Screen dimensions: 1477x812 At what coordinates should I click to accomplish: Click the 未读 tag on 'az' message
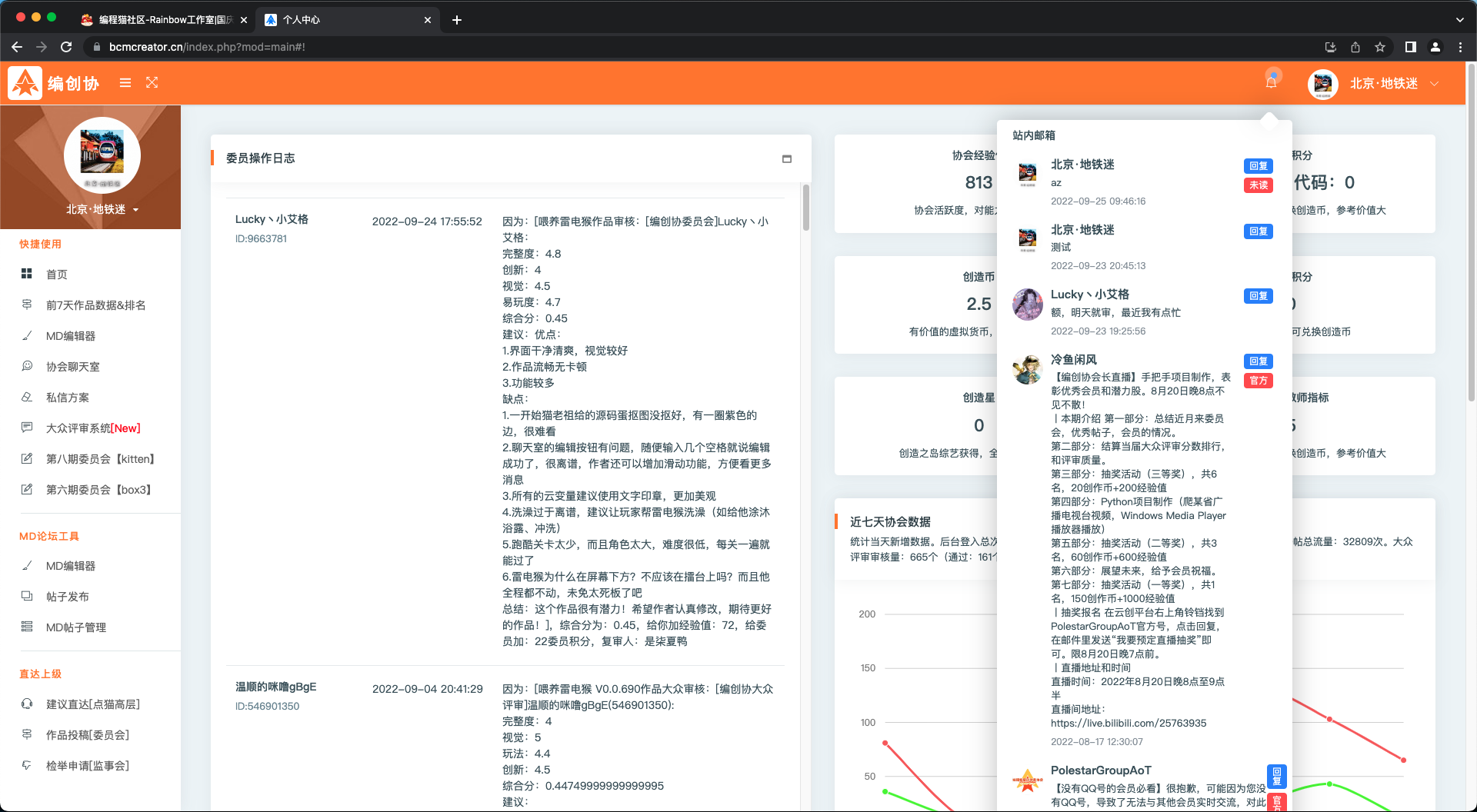coord(1259,185)
